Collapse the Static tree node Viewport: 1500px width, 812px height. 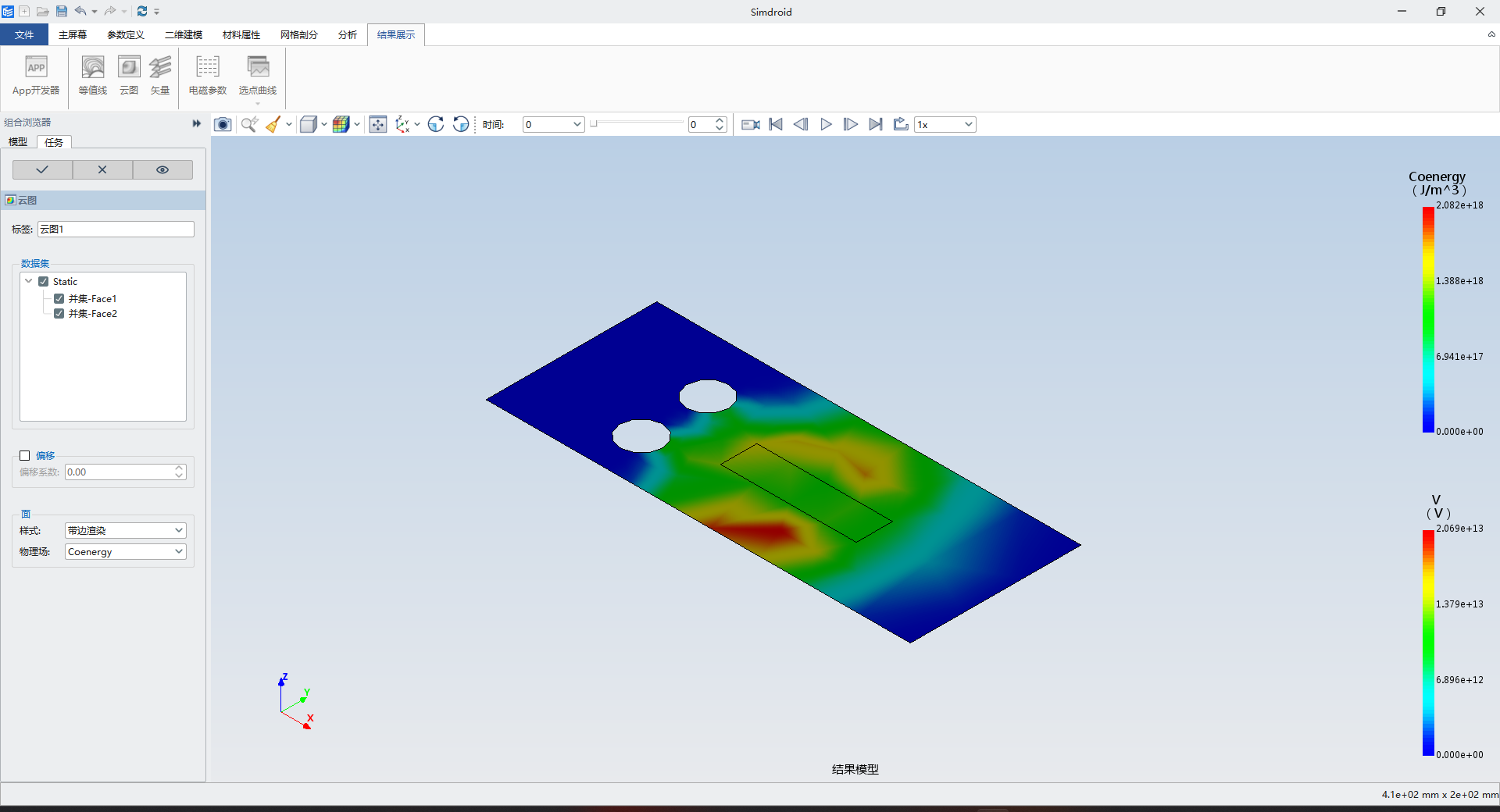29,281
